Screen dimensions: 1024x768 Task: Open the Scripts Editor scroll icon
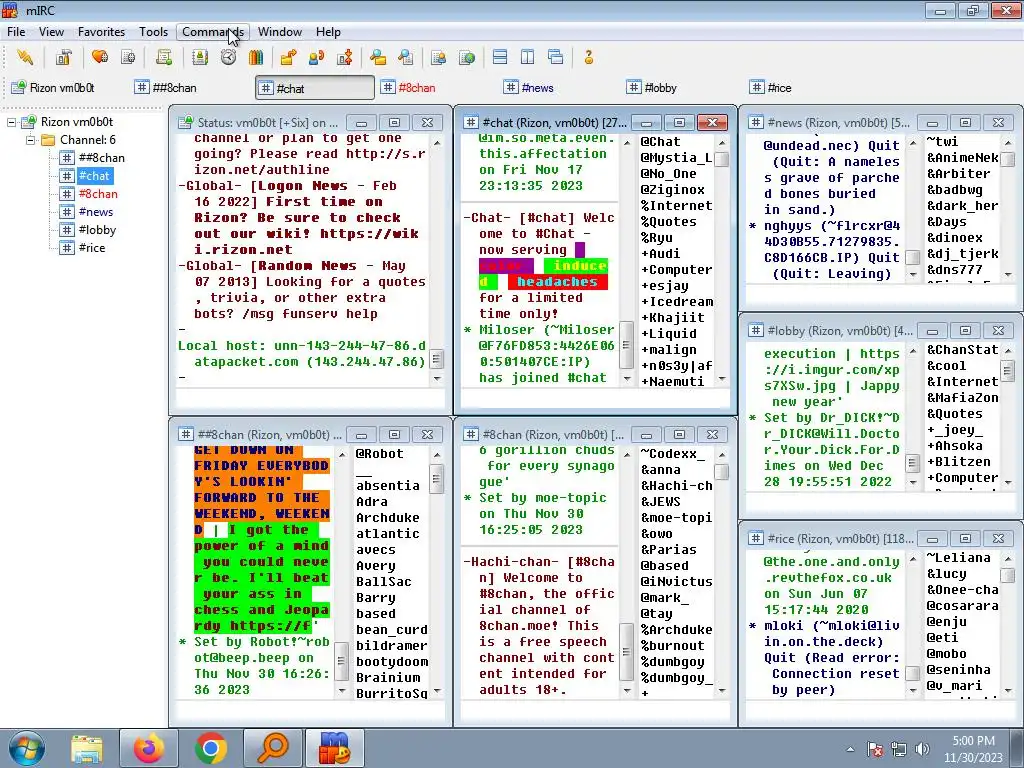click(x=164, y=57)
